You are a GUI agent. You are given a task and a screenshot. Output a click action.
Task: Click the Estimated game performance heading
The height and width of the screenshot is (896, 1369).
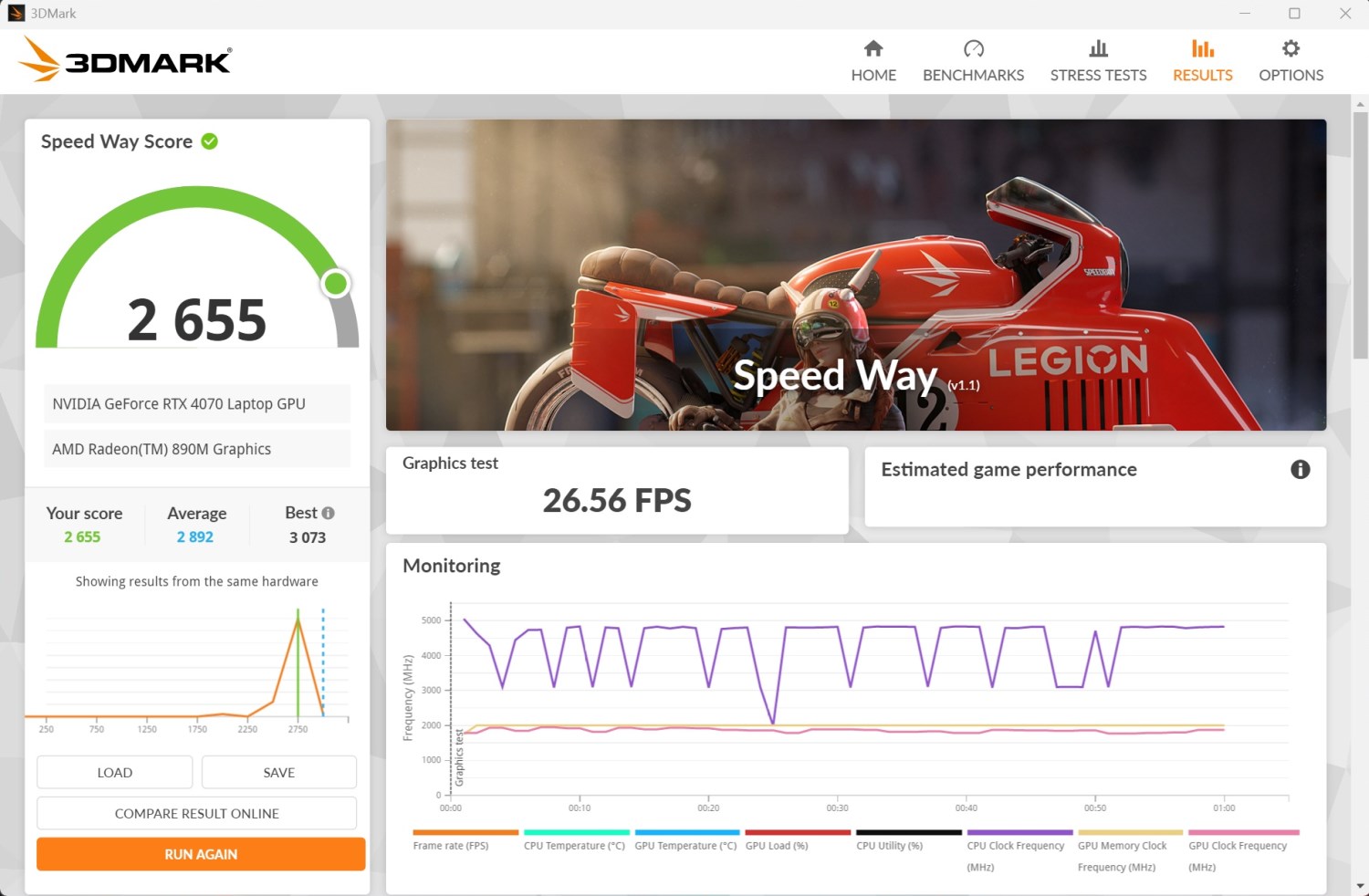[x=1008, y=469]
